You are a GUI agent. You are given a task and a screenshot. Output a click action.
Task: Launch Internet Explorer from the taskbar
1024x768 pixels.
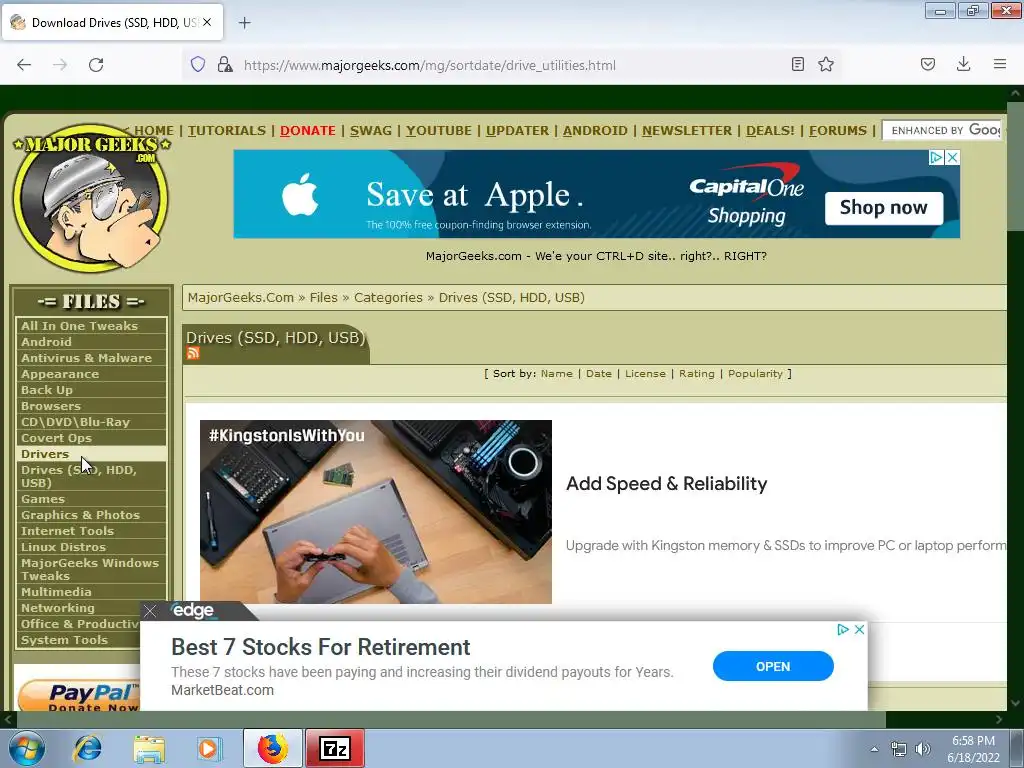click(88, 748)
